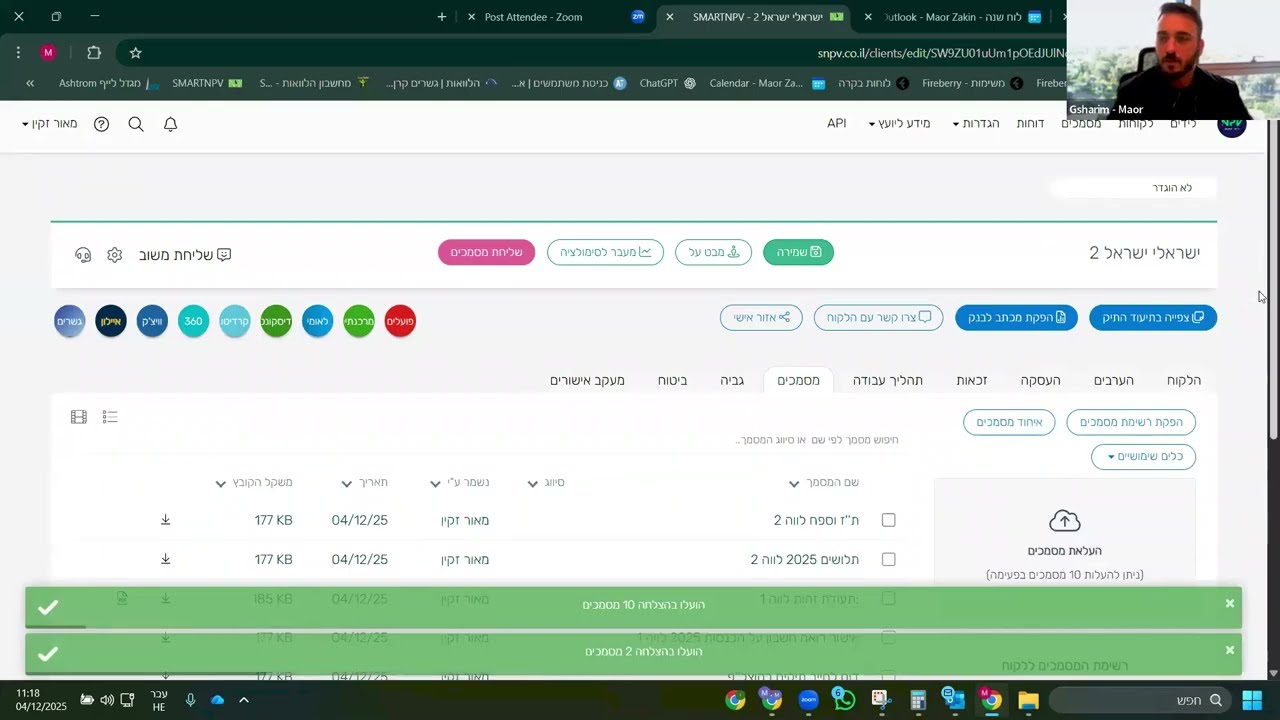The image size is (1280, 720).
Task: Sort by the שם המסמך column arrow
Action: point(794,484)
